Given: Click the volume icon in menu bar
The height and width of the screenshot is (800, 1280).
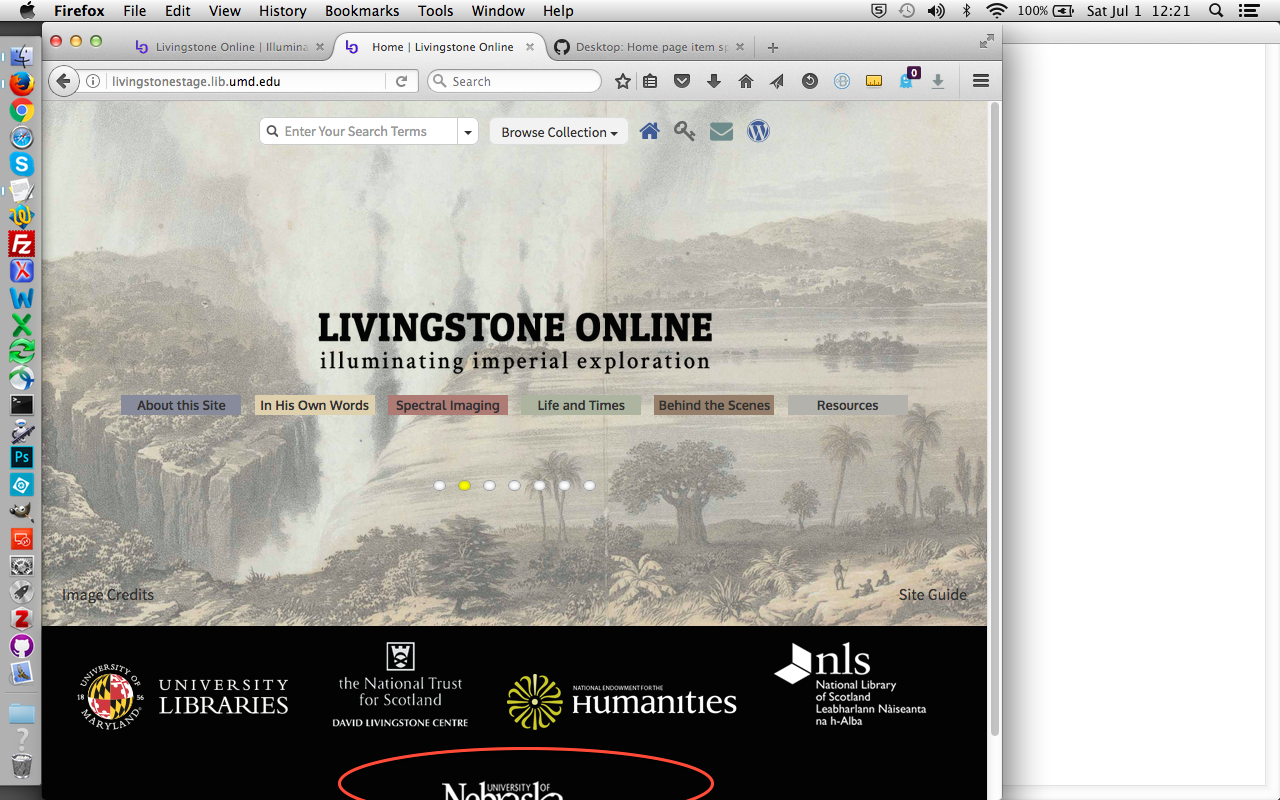Looking at the screenshot, I should pos(936,11).
